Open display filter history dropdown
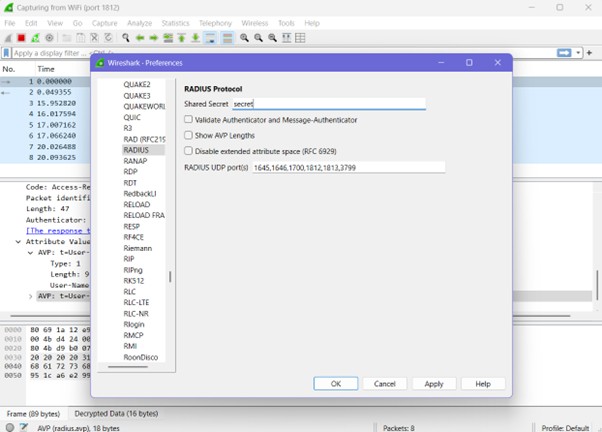602x432 pixels. 578,53
